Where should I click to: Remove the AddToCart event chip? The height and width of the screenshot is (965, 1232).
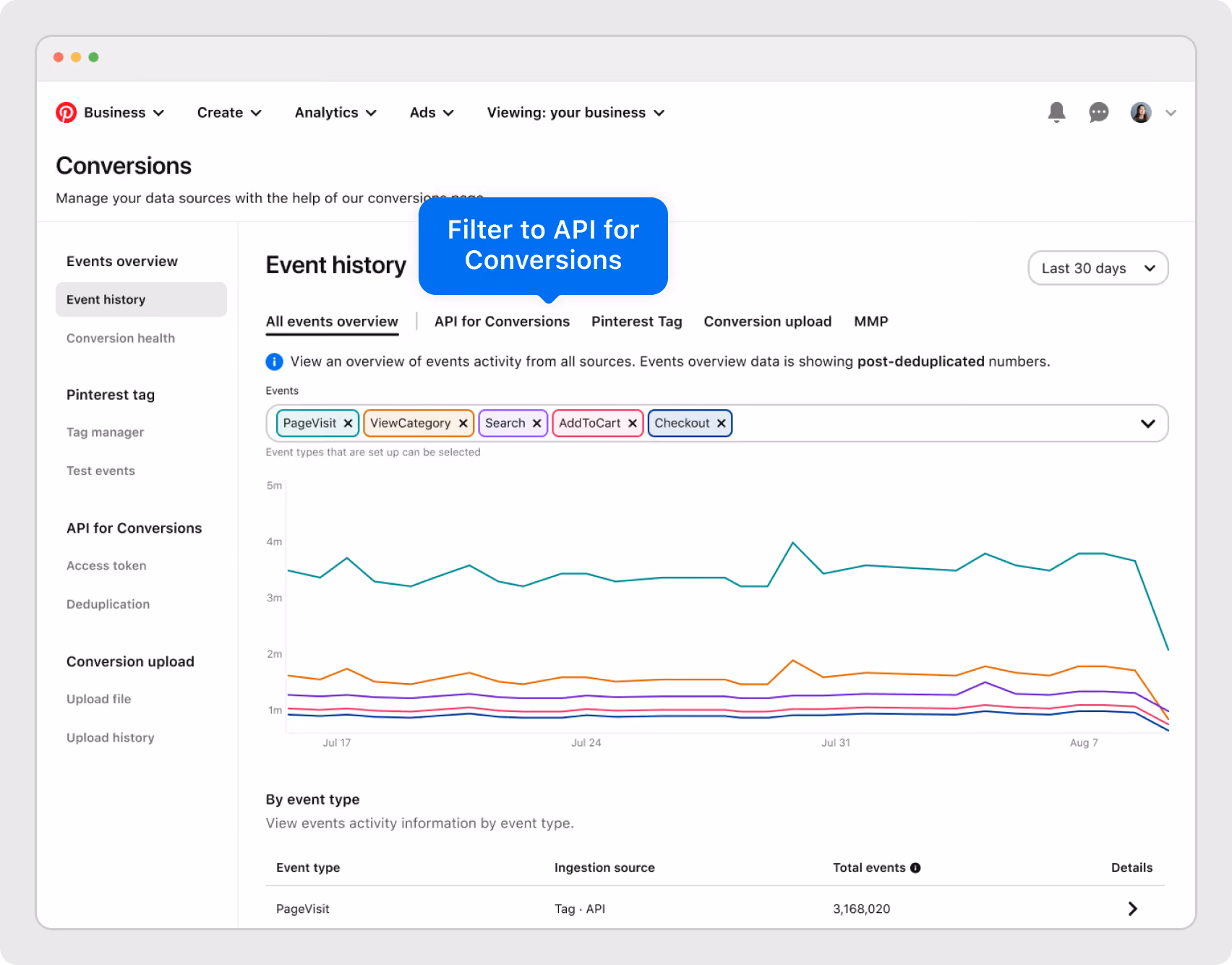[632, 424]
